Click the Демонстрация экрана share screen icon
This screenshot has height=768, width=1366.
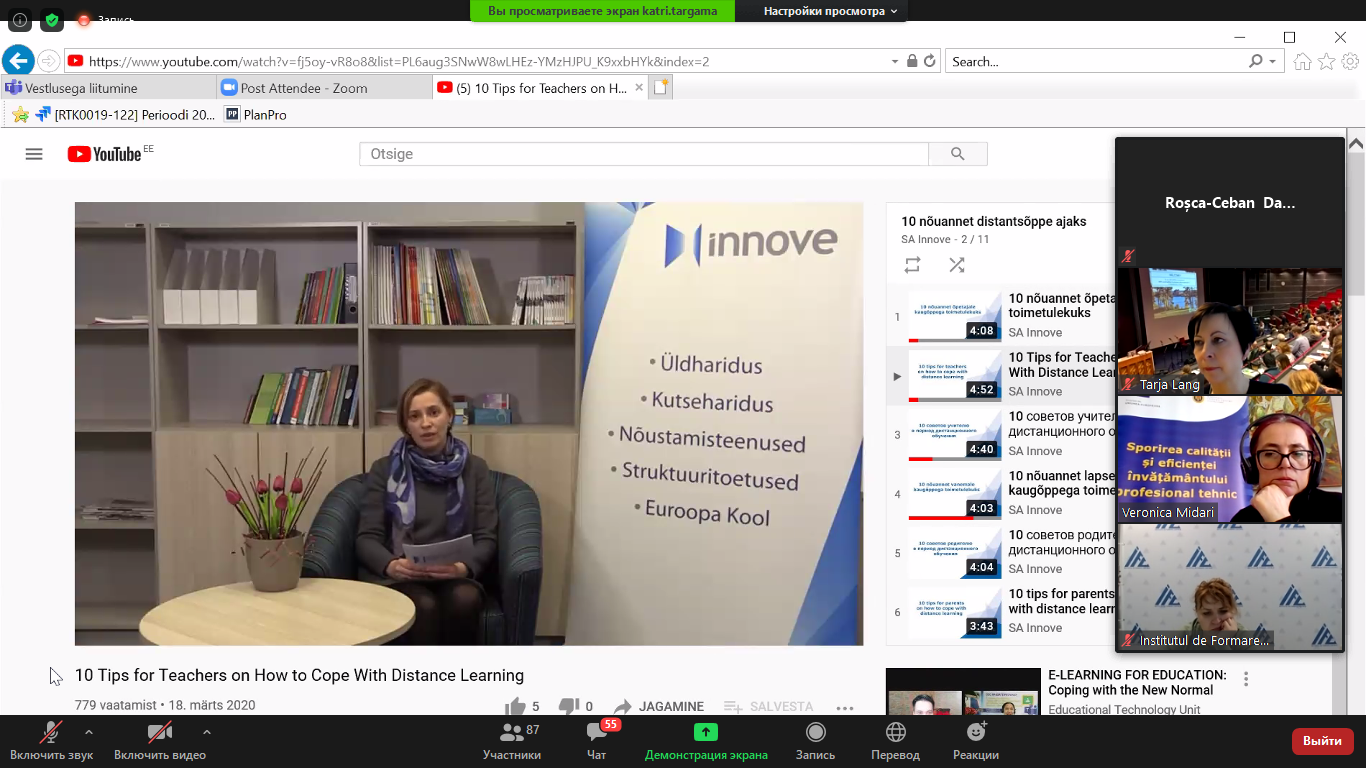click(706, 732)
